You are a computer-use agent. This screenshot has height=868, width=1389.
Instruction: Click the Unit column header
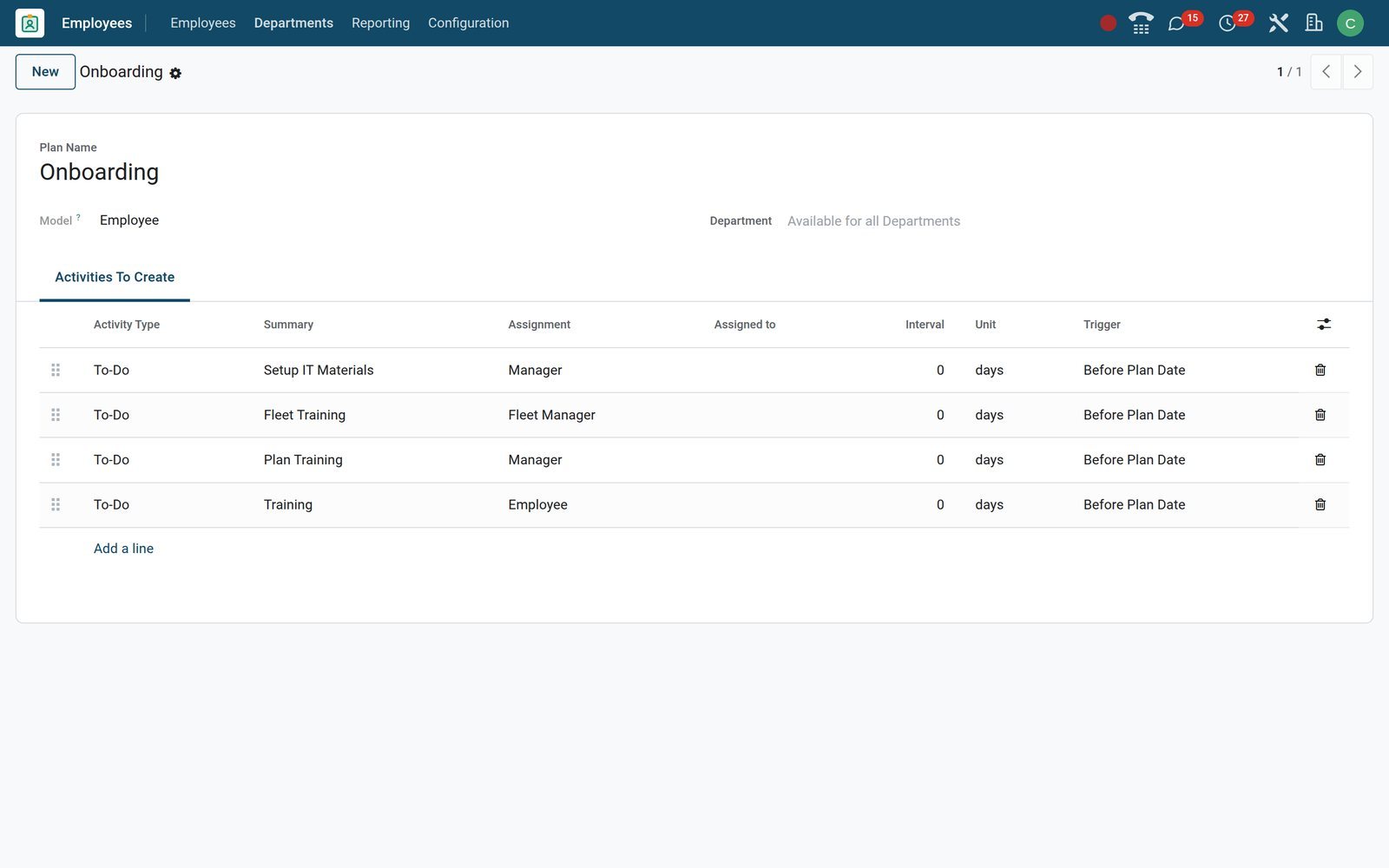coord(985,325)
